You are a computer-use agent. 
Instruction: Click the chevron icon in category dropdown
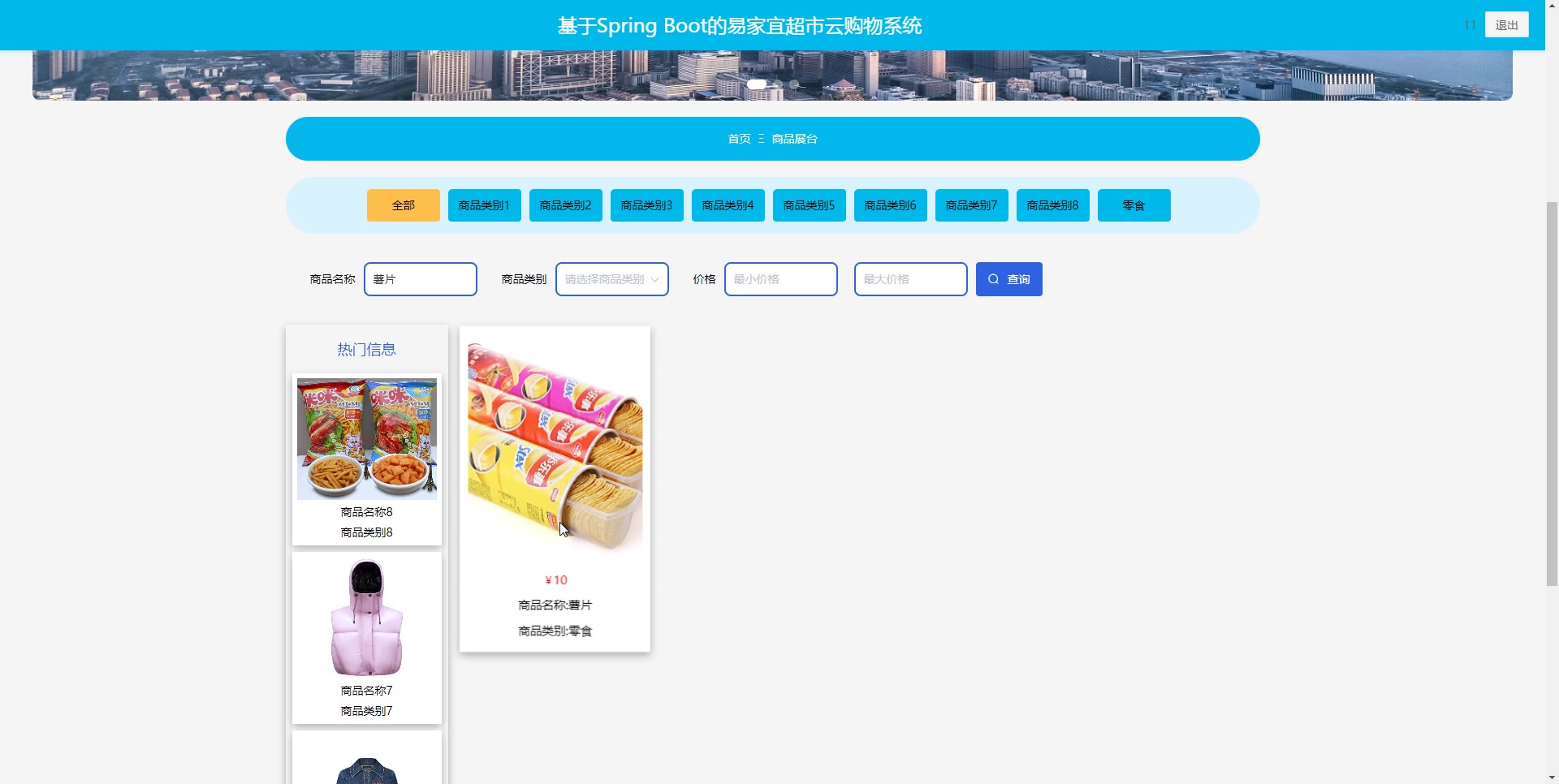[654, 279]
